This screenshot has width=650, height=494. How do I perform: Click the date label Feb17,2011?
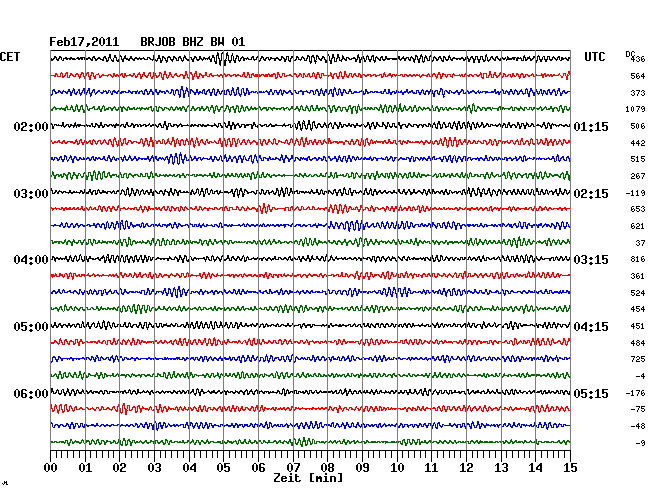84,42
